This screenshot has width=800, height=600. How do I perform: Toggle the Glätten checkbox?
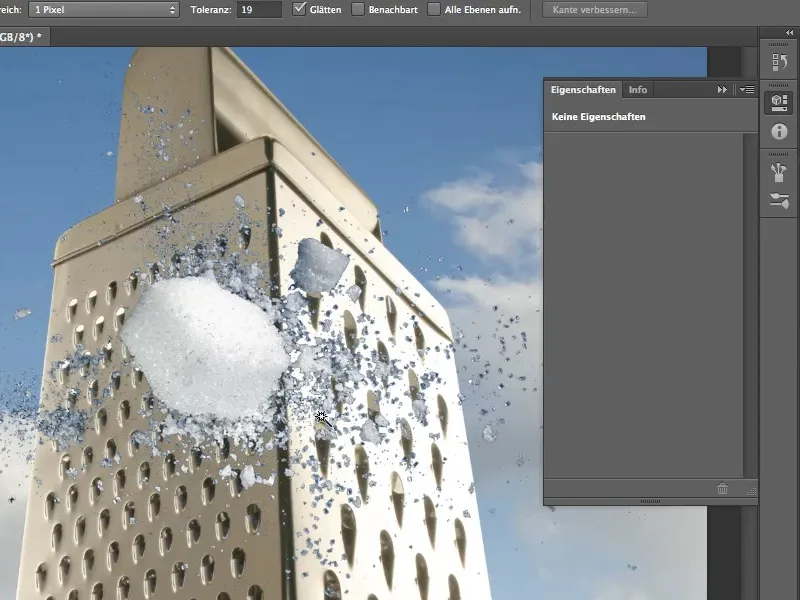(x=299, y=9)
